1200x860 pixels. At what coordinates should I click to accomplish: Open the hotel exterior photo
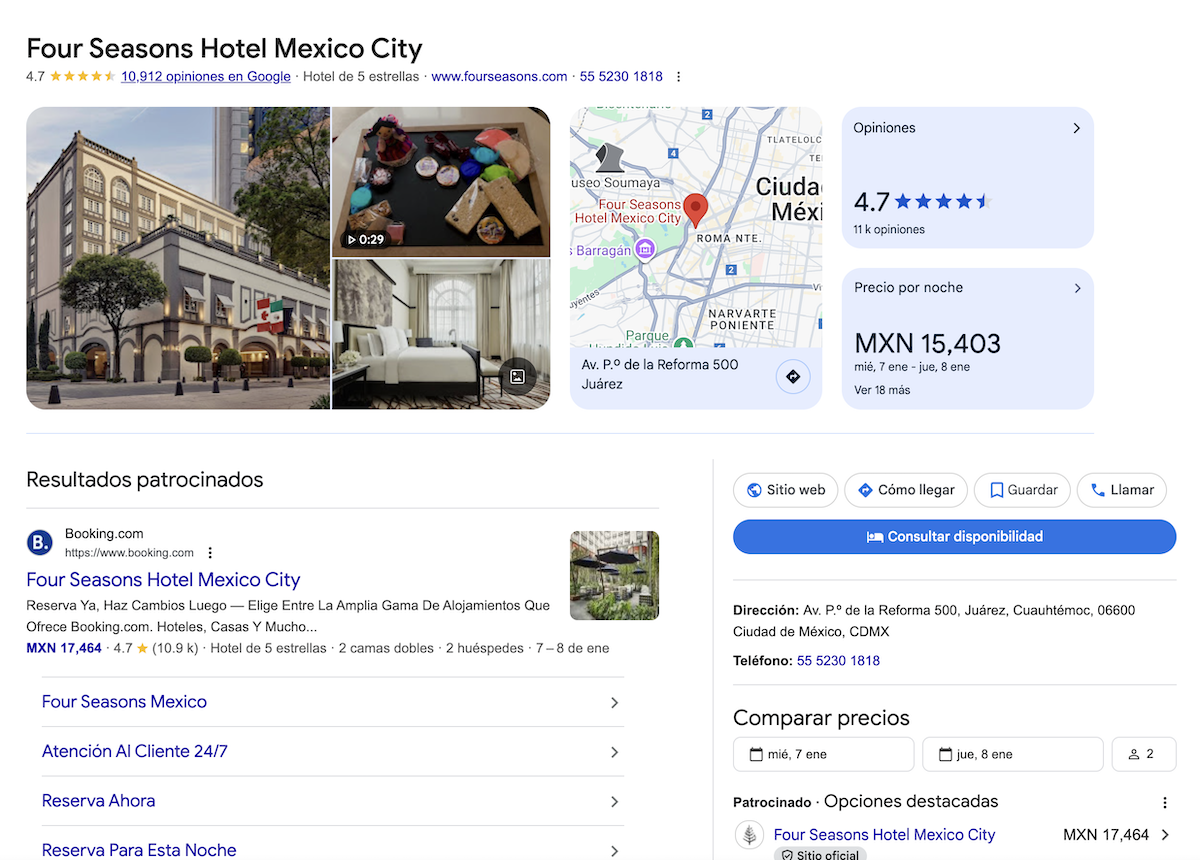[x=178, y=258]
